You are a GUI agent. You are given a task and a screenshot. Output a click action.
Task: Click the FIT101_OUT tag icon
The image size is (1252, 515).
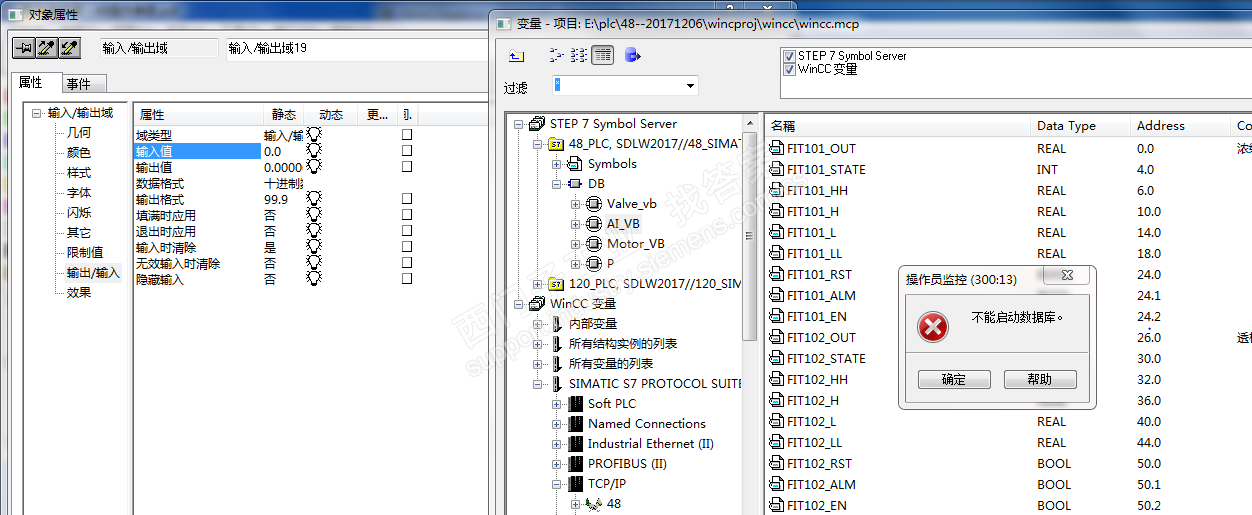click(776, 149)
